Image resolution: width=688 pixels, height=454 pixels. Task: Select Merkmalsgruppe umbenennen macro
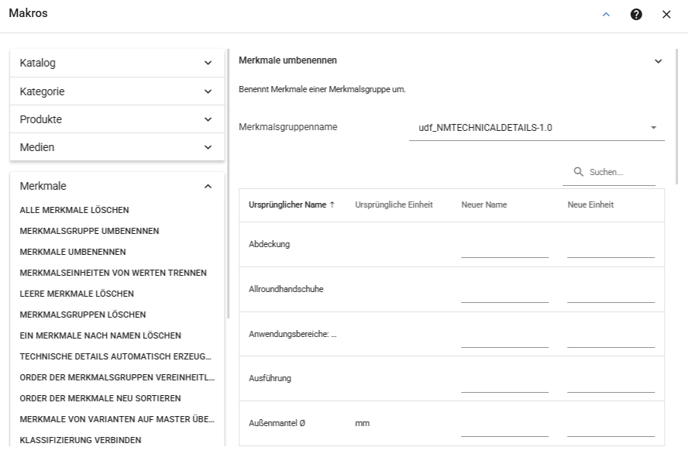tap(89, 231)
